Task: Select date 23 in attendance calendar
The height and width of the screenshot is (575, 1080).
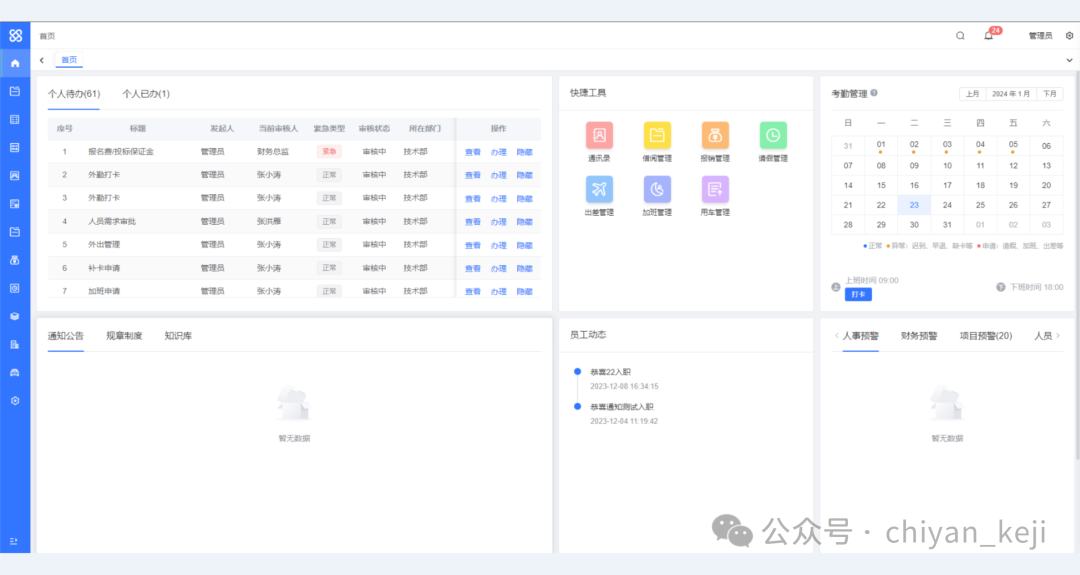Action: [x=914, y=205]
